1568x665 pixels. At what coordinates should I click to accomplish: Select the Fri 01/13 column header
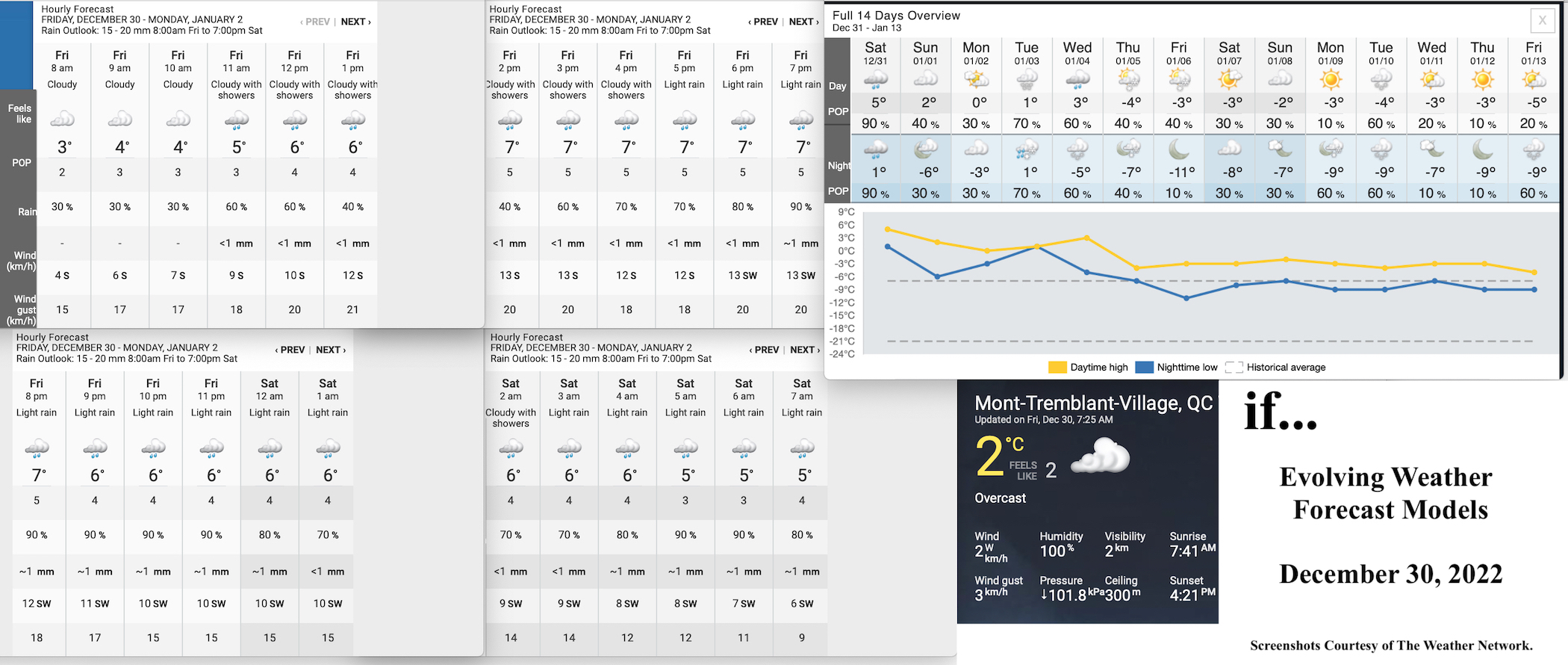tap(1534, 53)
